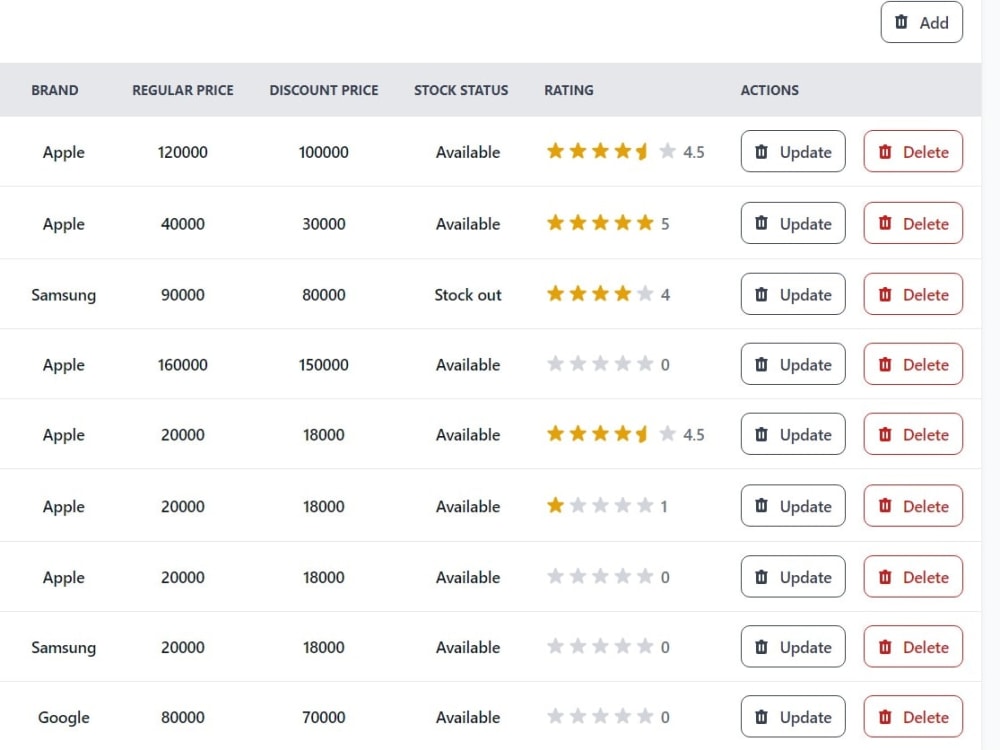Click the ACTIONS column header
1000x750 pixels.
[770, 90]
